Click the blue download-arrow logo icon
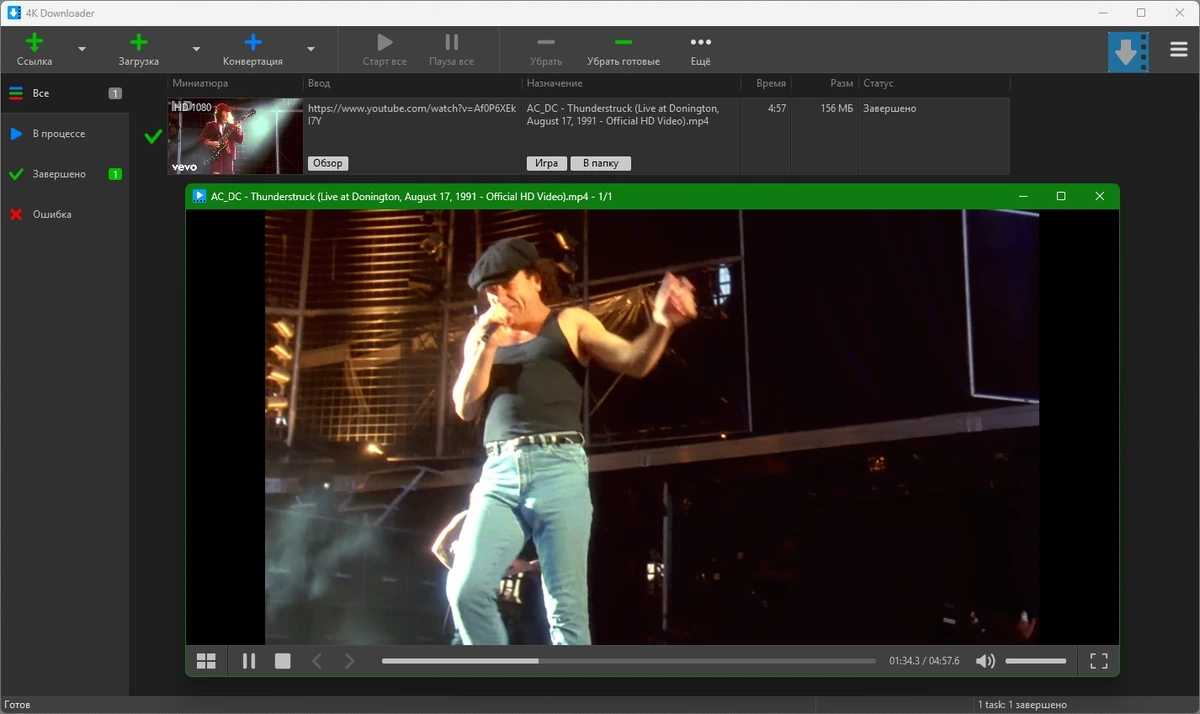Viewport: 1200px width, 714px height. (1128, 51)
